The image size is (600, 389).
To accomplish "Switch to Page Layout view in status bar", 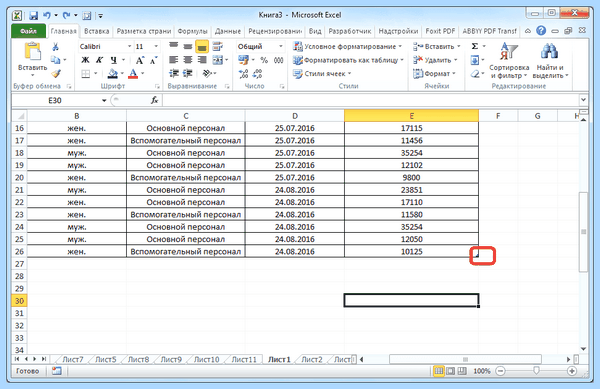I will pos(450,371).
